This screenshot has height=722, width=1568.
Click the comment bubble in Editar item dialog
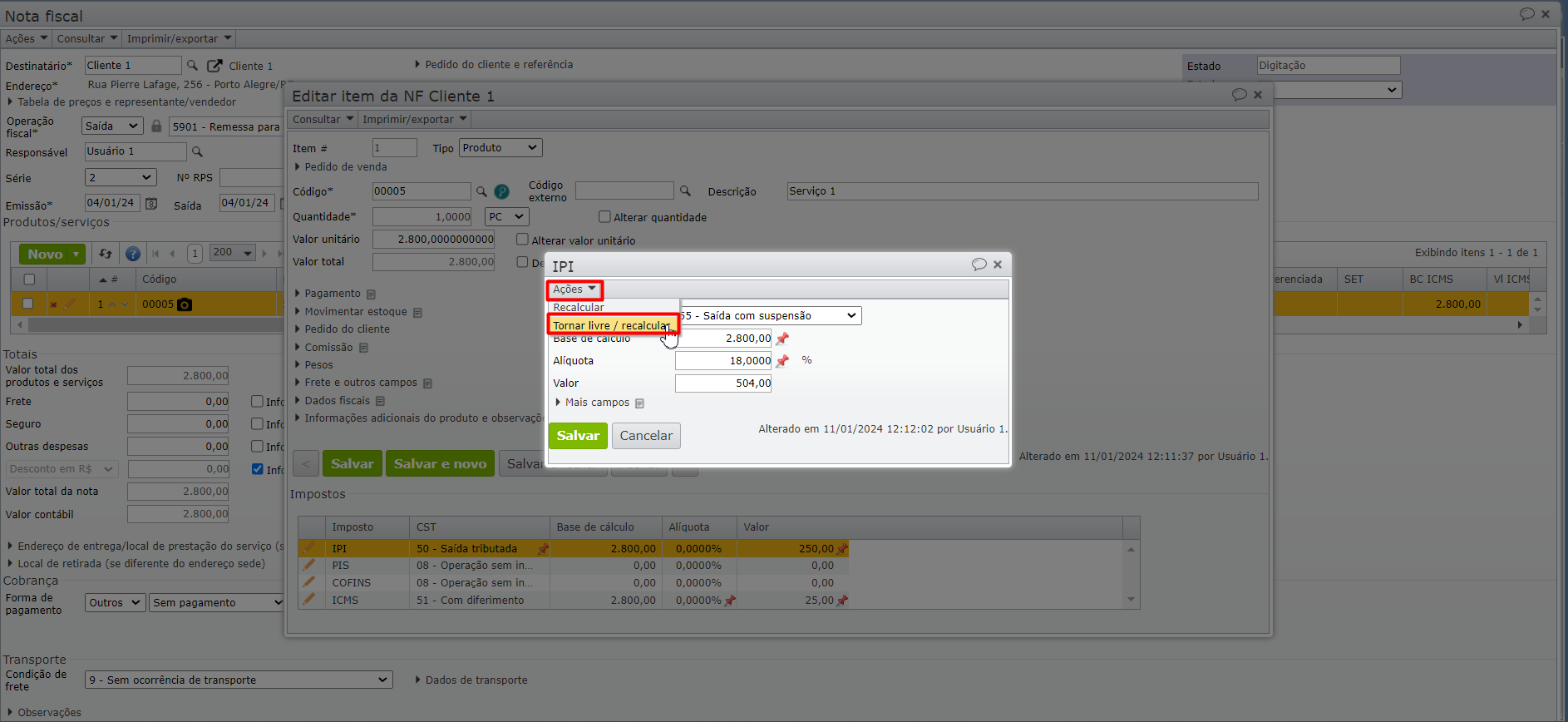coord(1240,95)
